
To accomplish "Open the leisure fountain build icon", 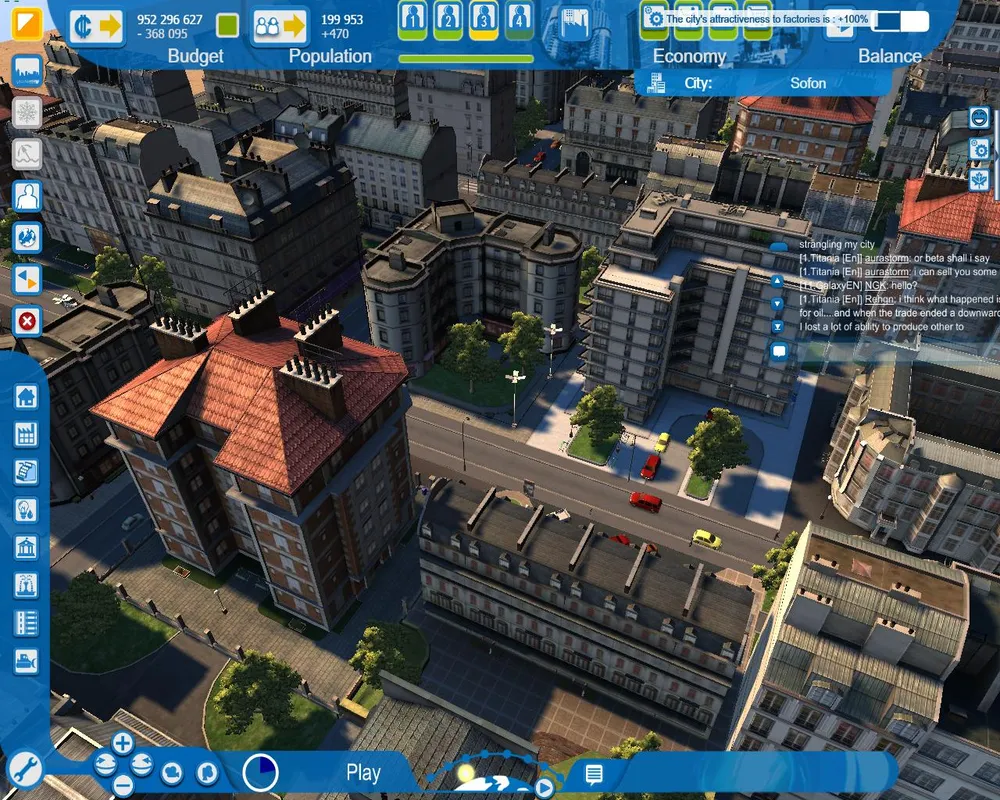I will 26,585.
